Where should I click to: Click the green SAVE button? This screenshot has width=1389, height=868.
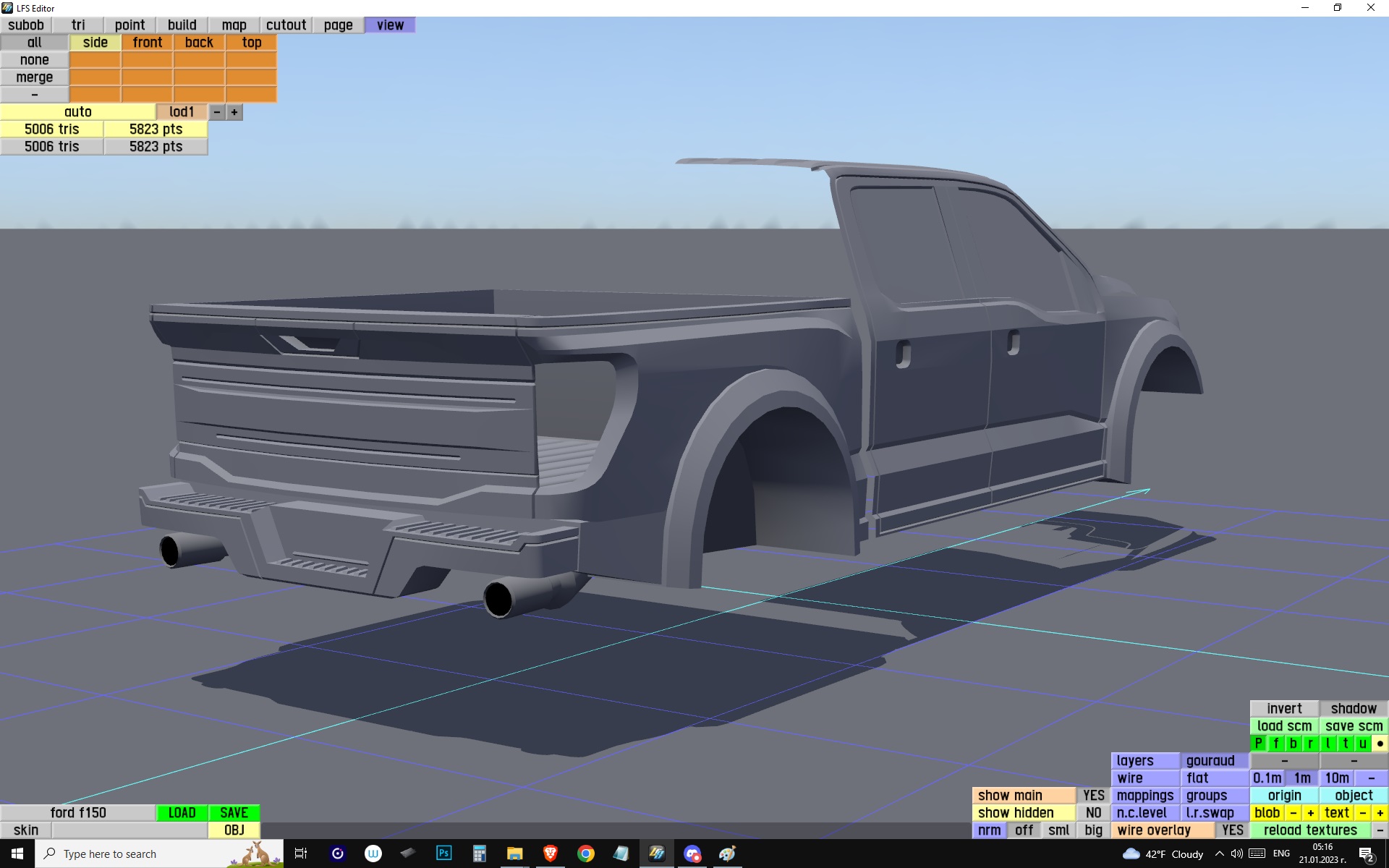234,813
